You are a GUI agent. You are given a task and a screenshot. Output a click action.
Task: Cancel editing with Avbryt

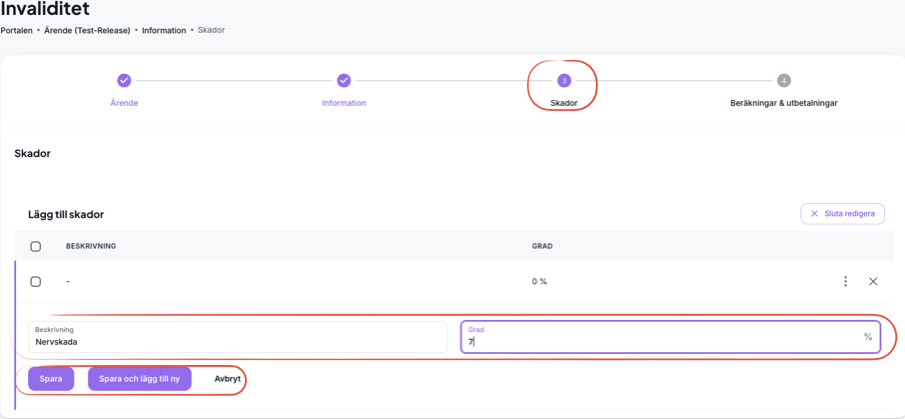pos(227,379)
